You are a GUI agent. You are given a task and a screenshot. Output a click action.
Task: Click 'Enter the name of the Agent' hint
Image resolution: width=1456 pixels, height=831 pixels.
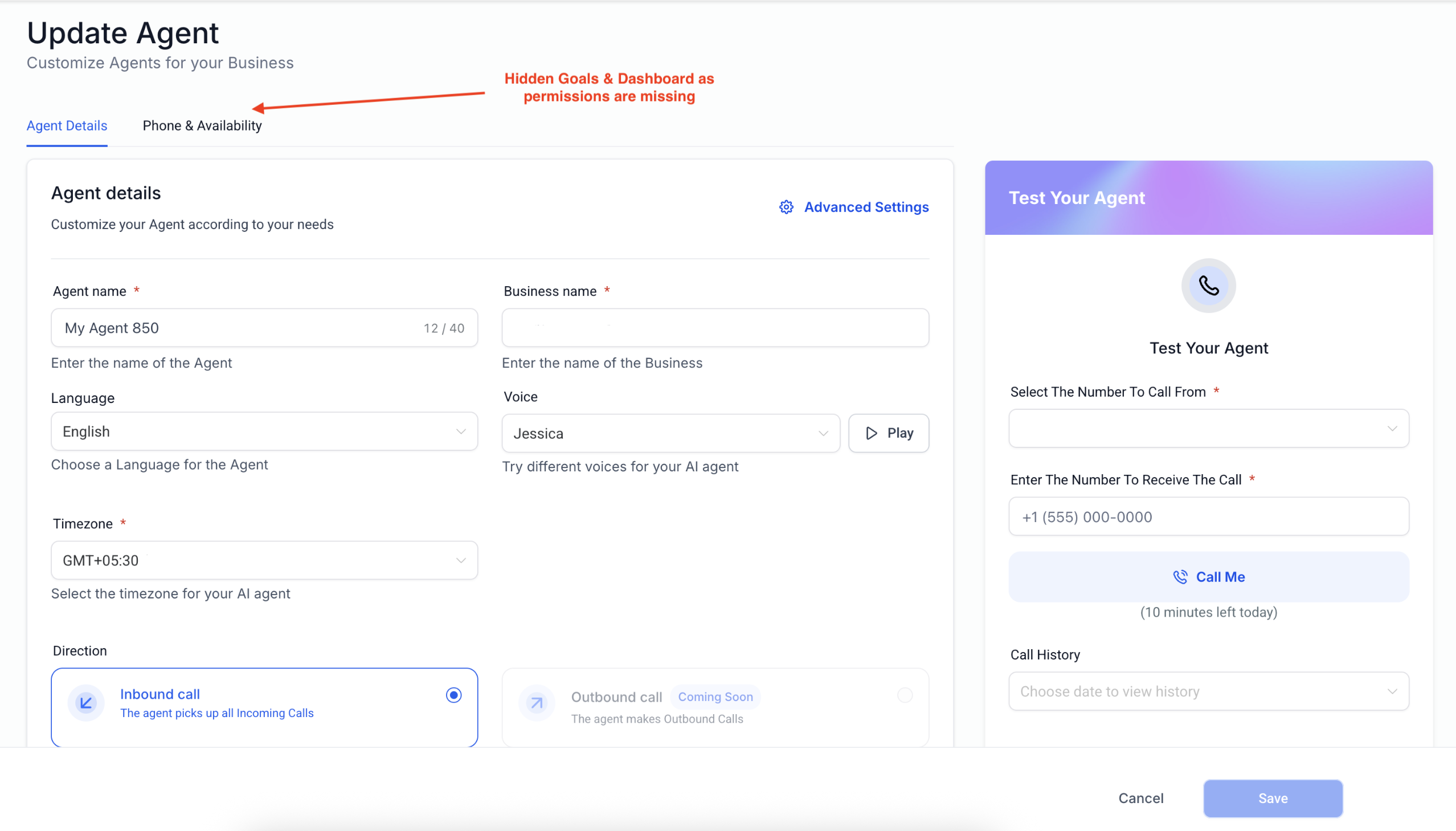(x=141, y=363)
